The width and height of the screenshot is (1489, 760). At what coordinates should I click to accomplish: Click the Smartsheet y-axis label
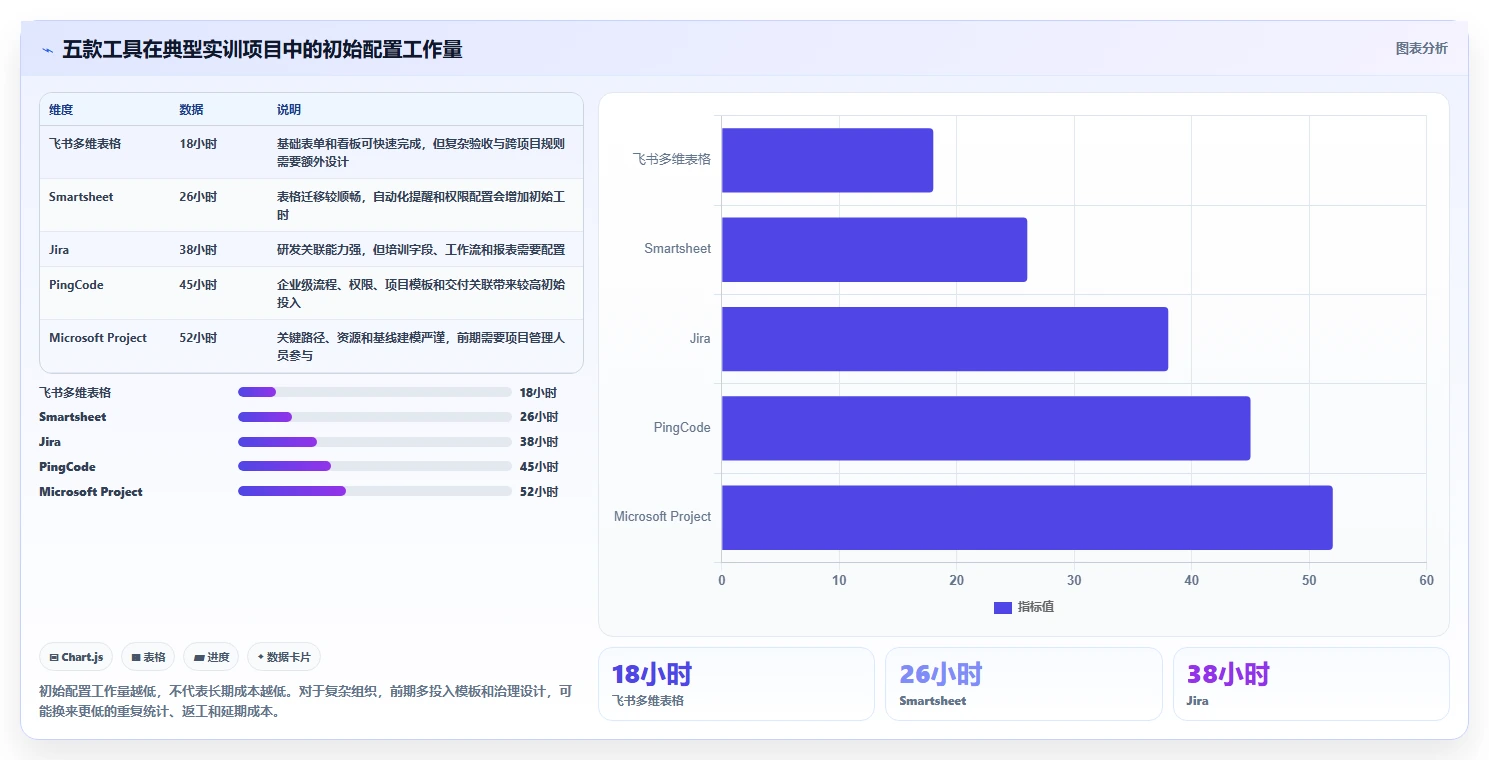(x=678, y=249)
